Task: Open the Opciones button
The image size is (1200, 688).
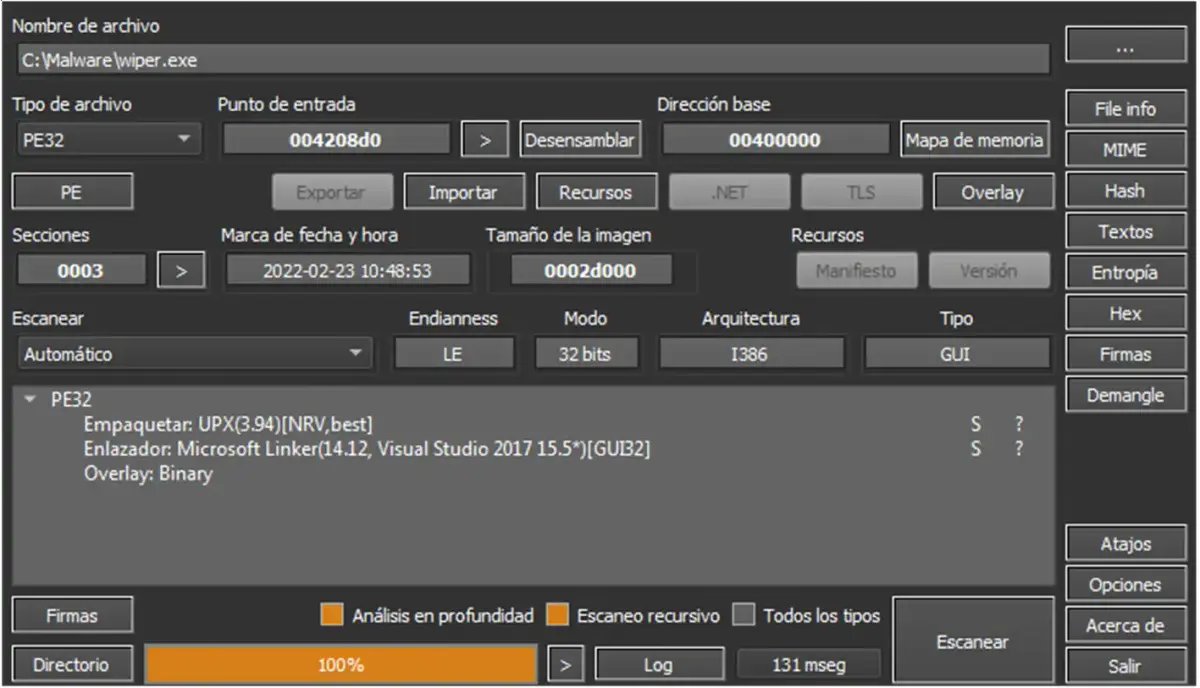Action: (1125, 585)
